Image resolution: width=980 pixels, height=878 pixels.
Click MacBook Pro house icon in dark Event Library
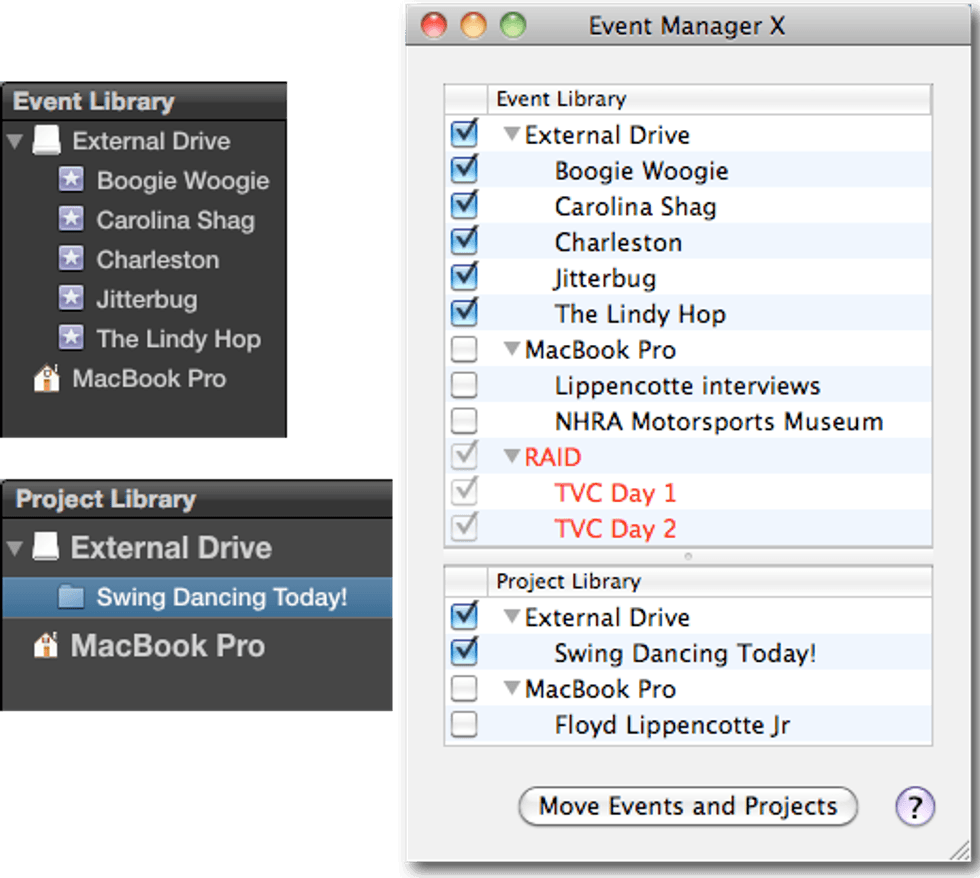coord(46,378)
